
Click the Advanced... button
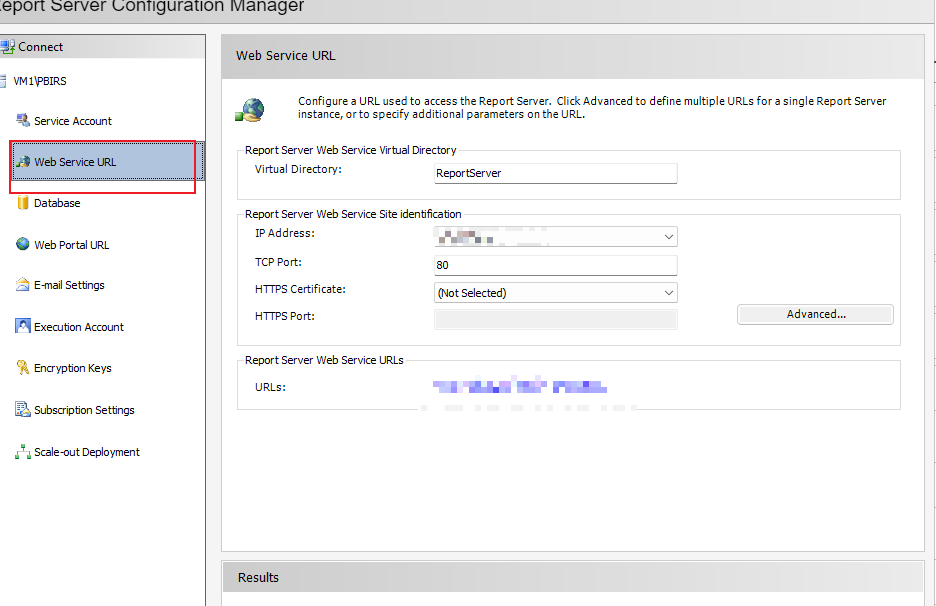click(x=815, y=314)
